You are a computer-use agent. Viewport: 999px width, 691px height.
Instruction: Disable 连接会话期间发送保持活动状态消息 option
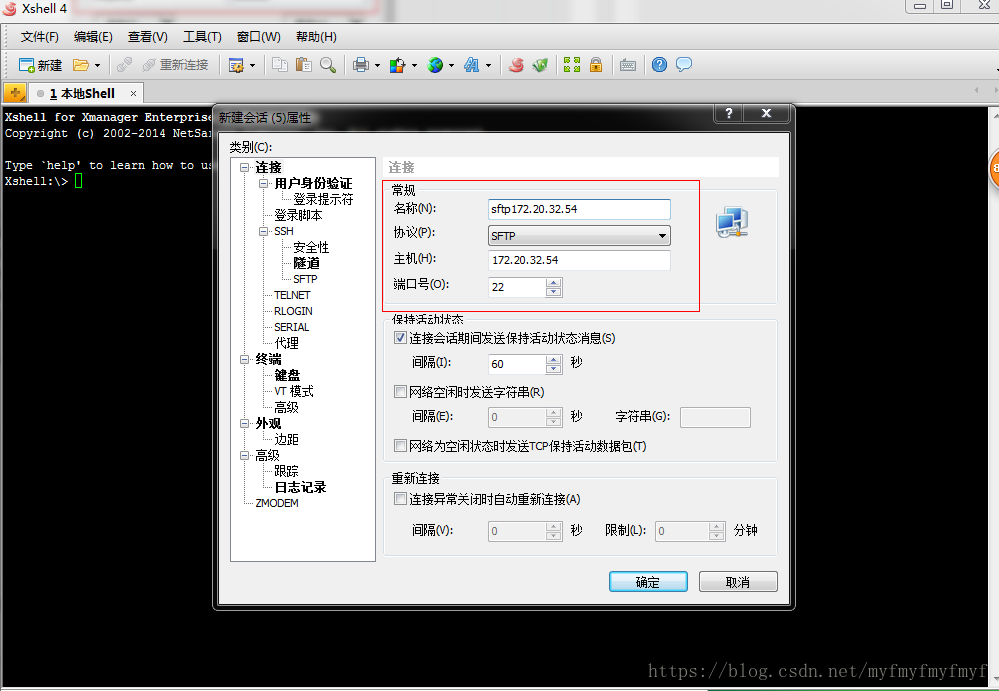pyautogui.click(x=400, y=337)
